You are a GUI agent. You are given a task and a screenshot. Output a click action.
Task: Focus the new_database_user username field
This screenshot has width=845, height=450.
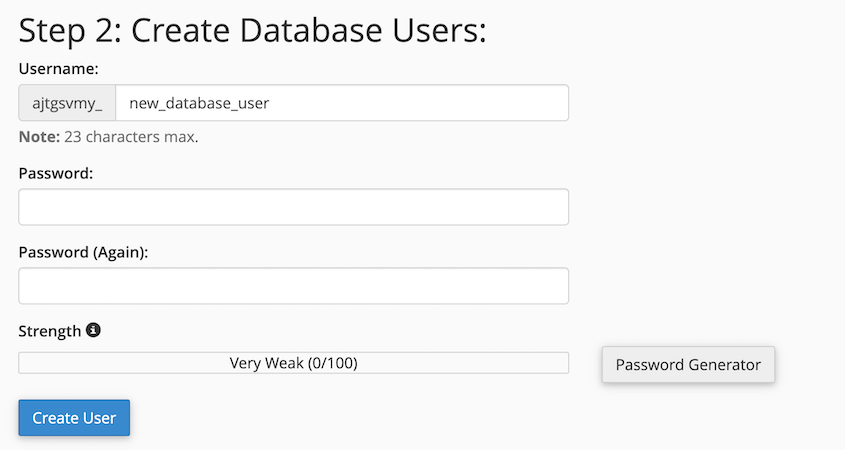point(342,103)
